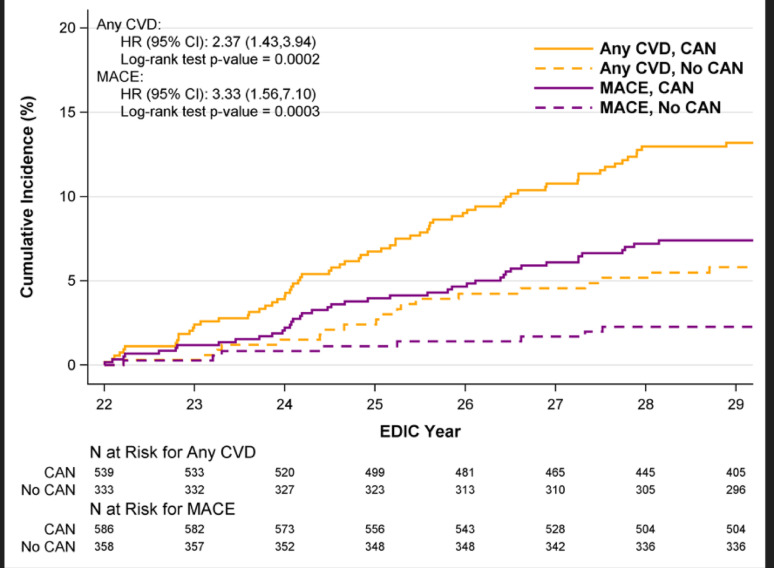Click the 'Any CVD, No CAN' legend label
This screenshot has width=774, height=568.
(660, 68)
